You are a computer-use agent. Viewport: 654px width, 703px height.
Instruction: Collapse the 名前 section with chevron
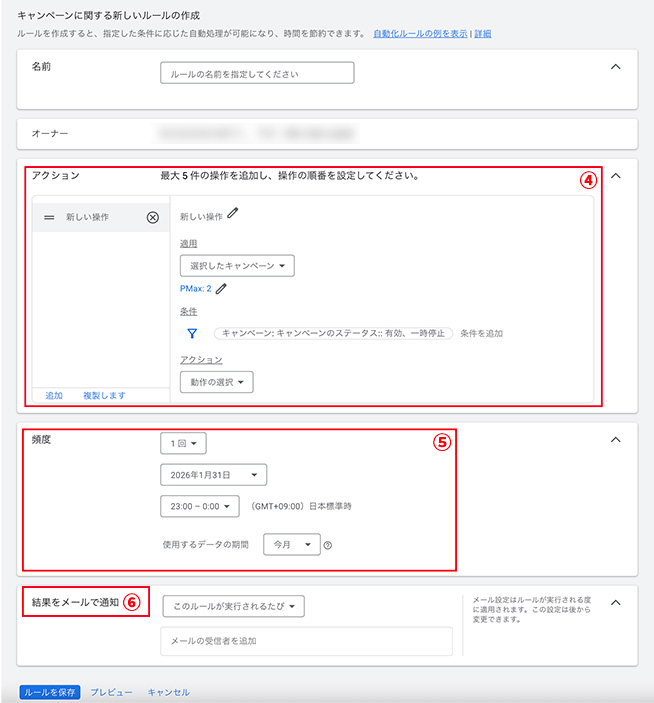pos(615,67)
